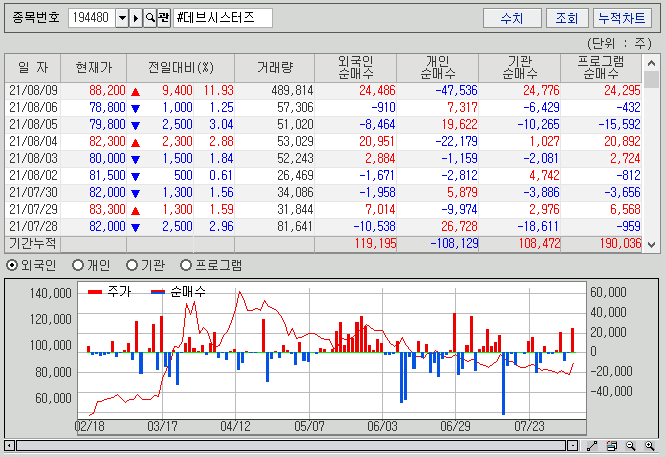Select the 21/08/02 date cell

pos(33,175)
